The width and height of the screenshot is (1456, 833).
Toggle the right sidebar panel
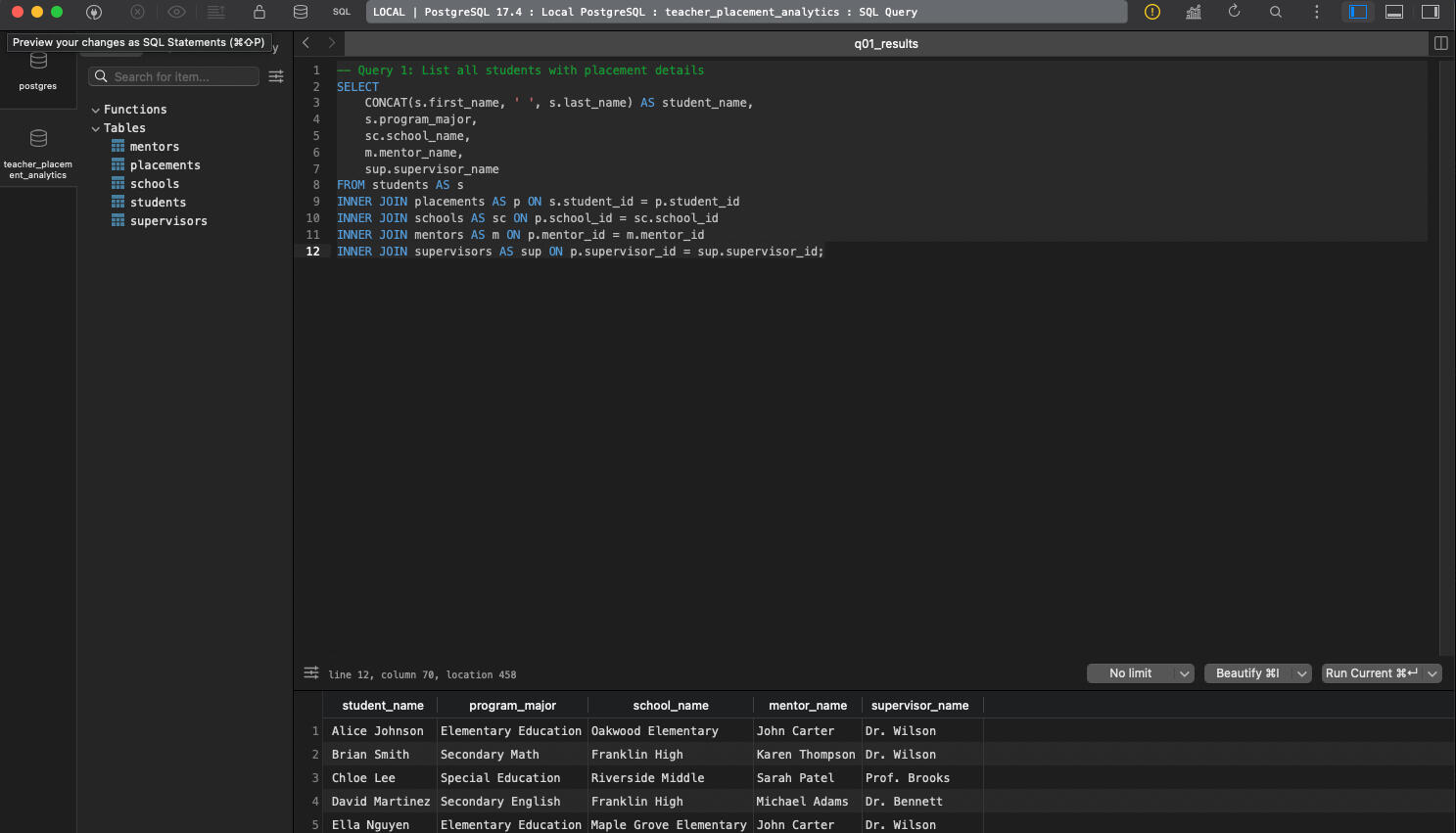[x=1431, y=12]
